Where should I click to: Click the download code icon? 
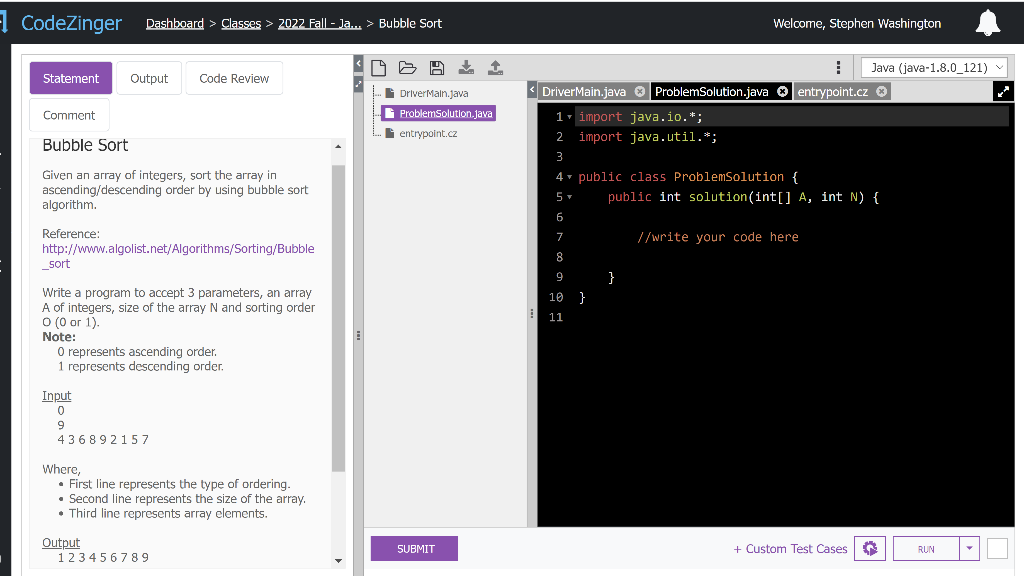point(466,68)
